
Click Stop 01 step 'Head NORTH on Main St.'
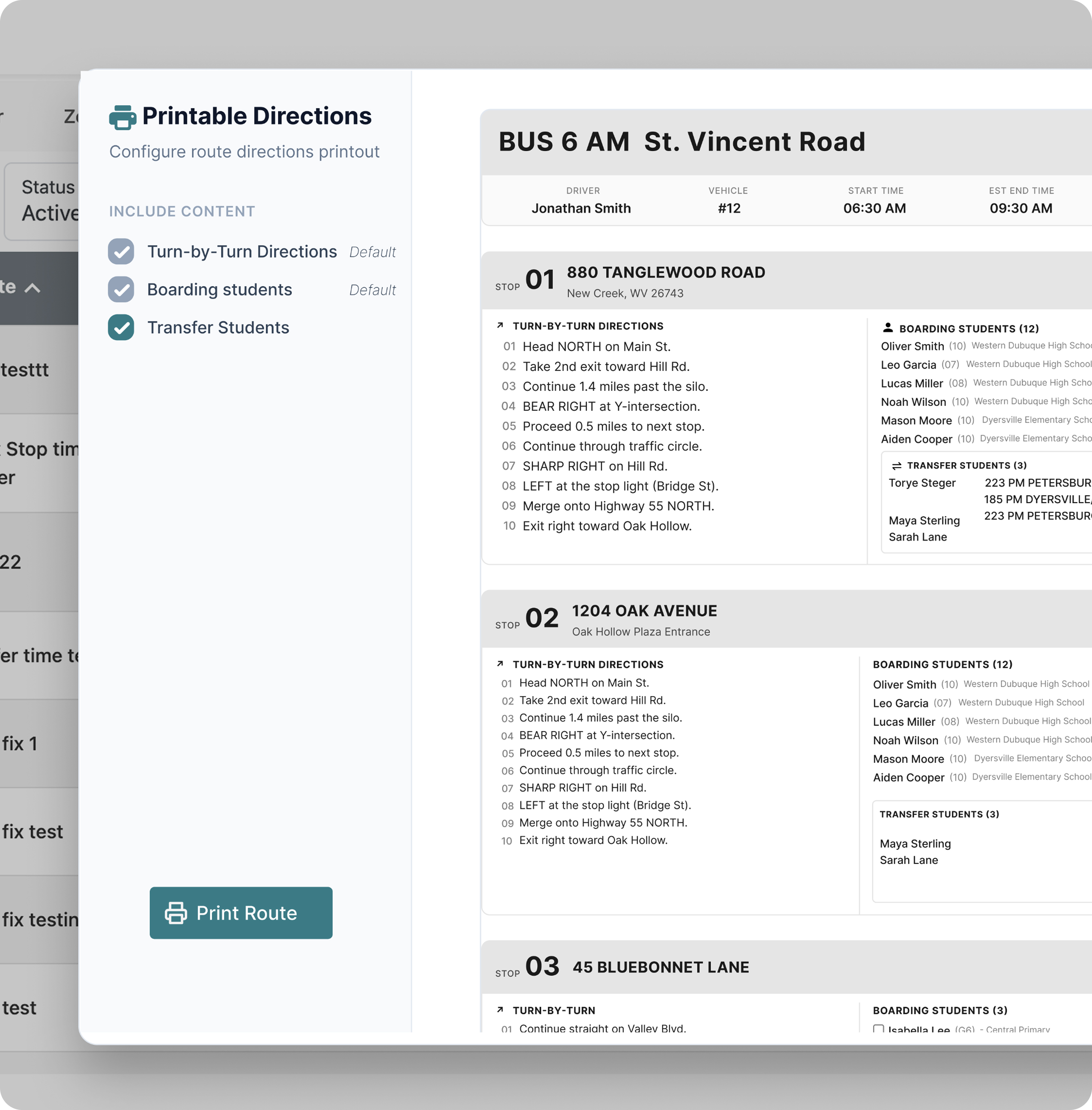597,346
